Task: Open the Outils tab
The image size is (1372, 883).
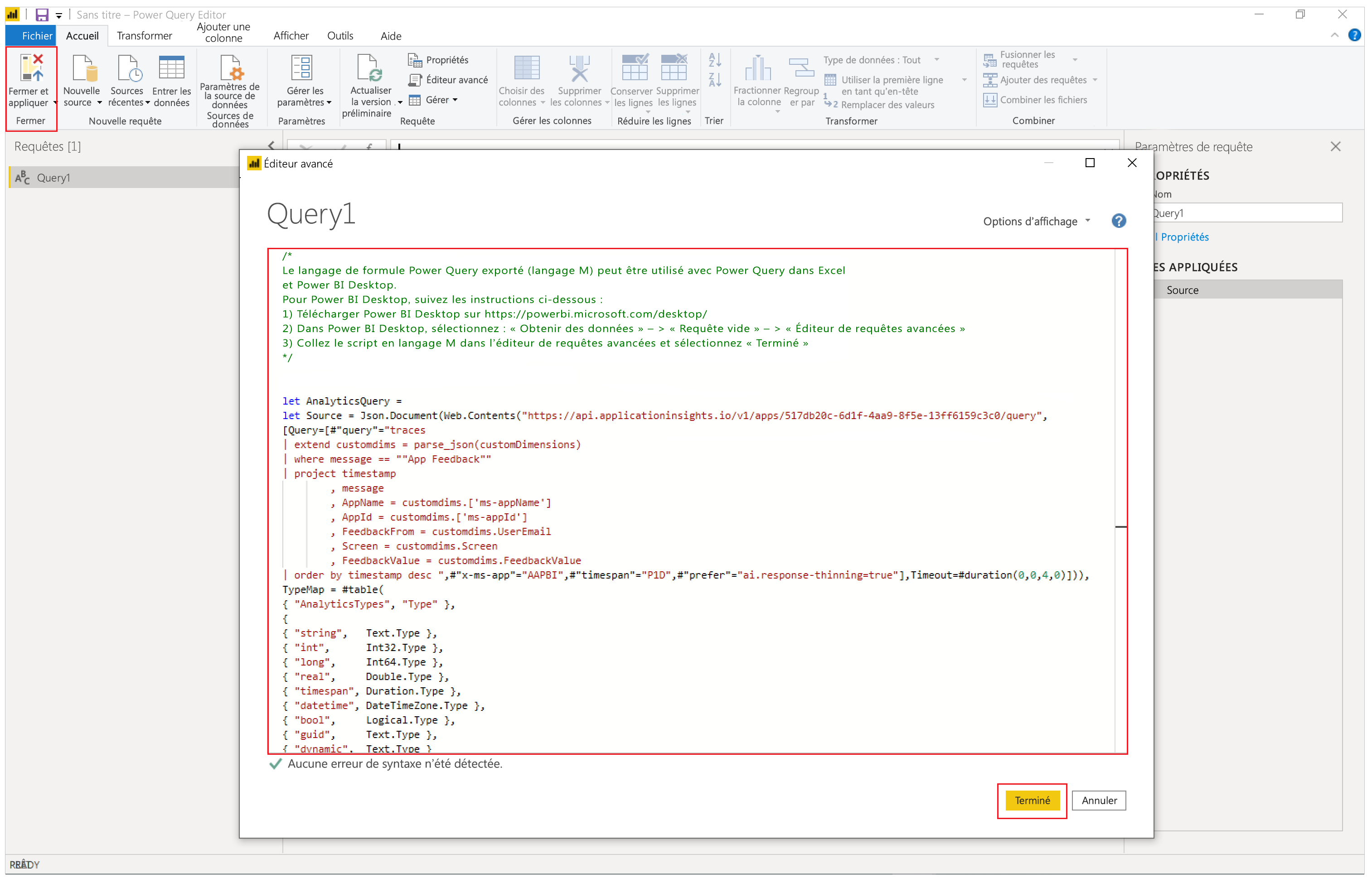Action: click(339, 35)
